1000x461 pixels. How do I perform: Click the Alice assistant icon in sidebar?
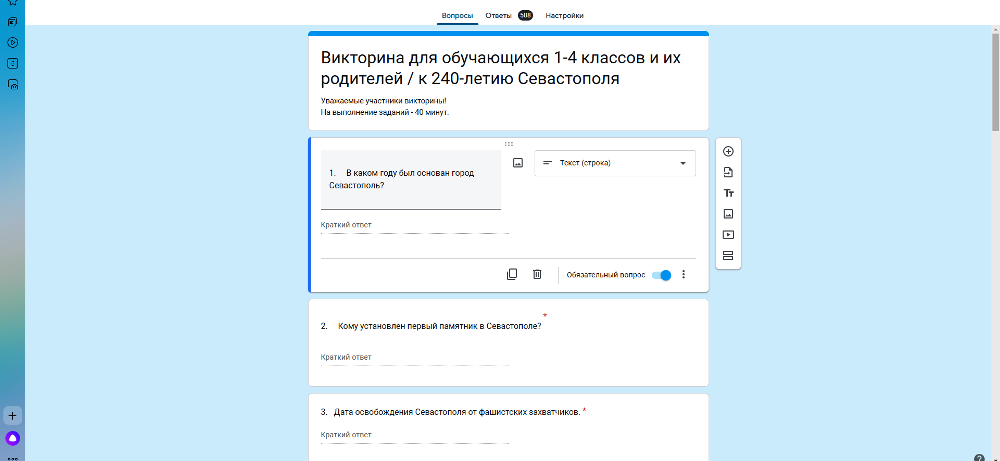point(13,438)
